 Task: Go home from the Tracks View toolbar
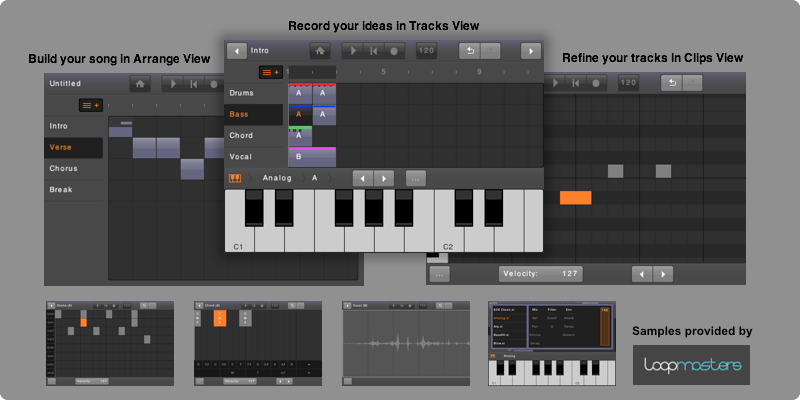coord(320,51)
